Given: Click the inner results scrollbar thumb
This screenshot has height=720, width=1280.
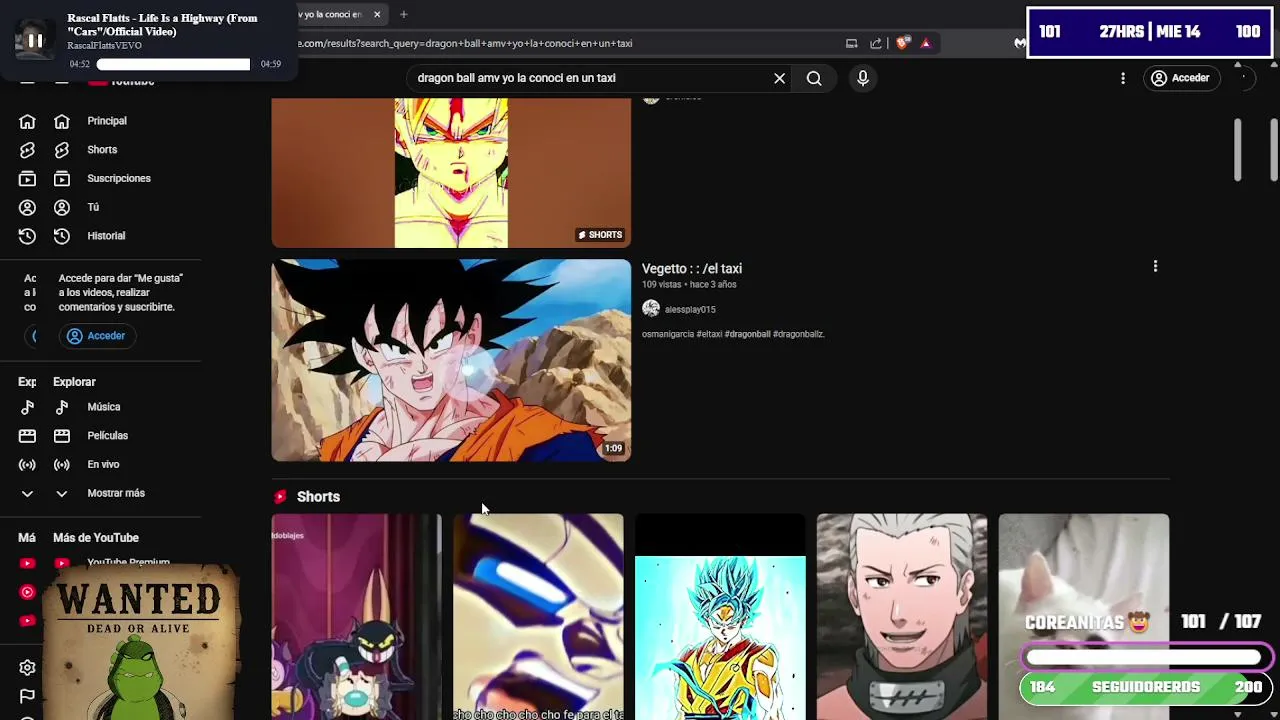Looking at the screenshot, I should (x=1238, y=150).
